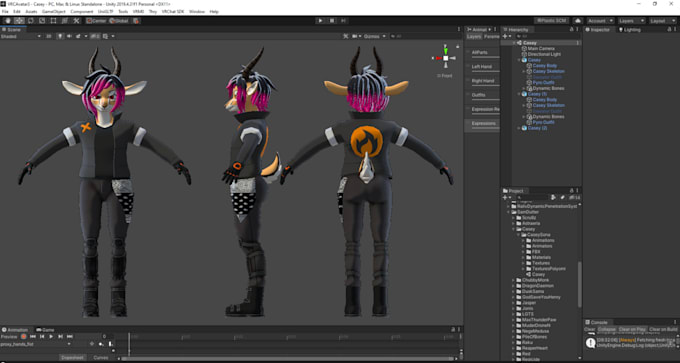The image size is (680, 363).
Task: Expand the Casey (2) hierarchy object
Action: pos(519,128)
